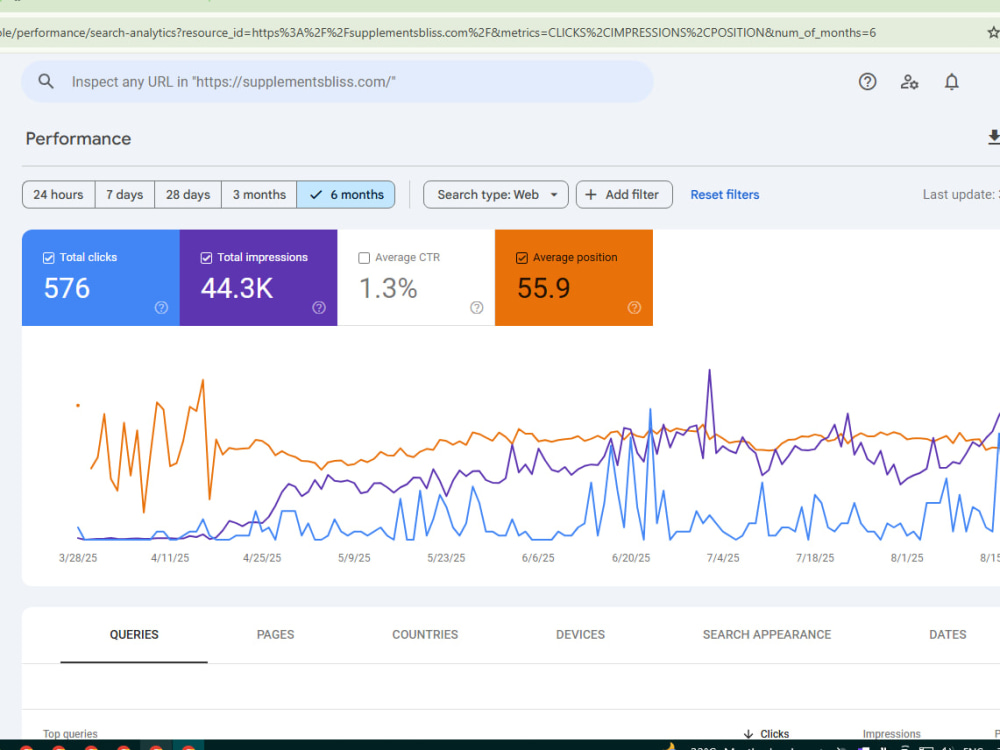
Task: Click the 576 total clicks value
Action: click(67, 288)
